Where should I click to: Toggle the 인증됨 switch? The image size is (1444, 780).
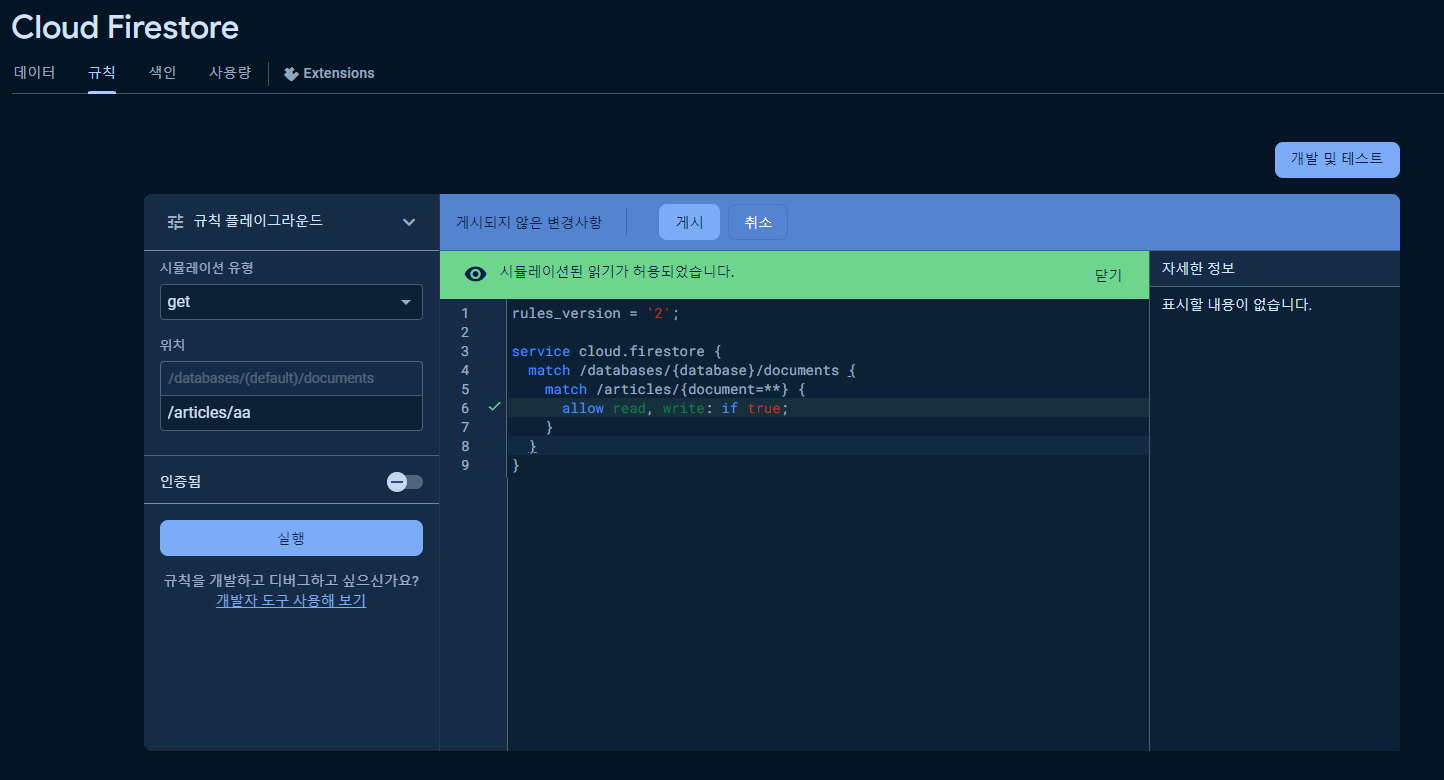coord(404,482)
